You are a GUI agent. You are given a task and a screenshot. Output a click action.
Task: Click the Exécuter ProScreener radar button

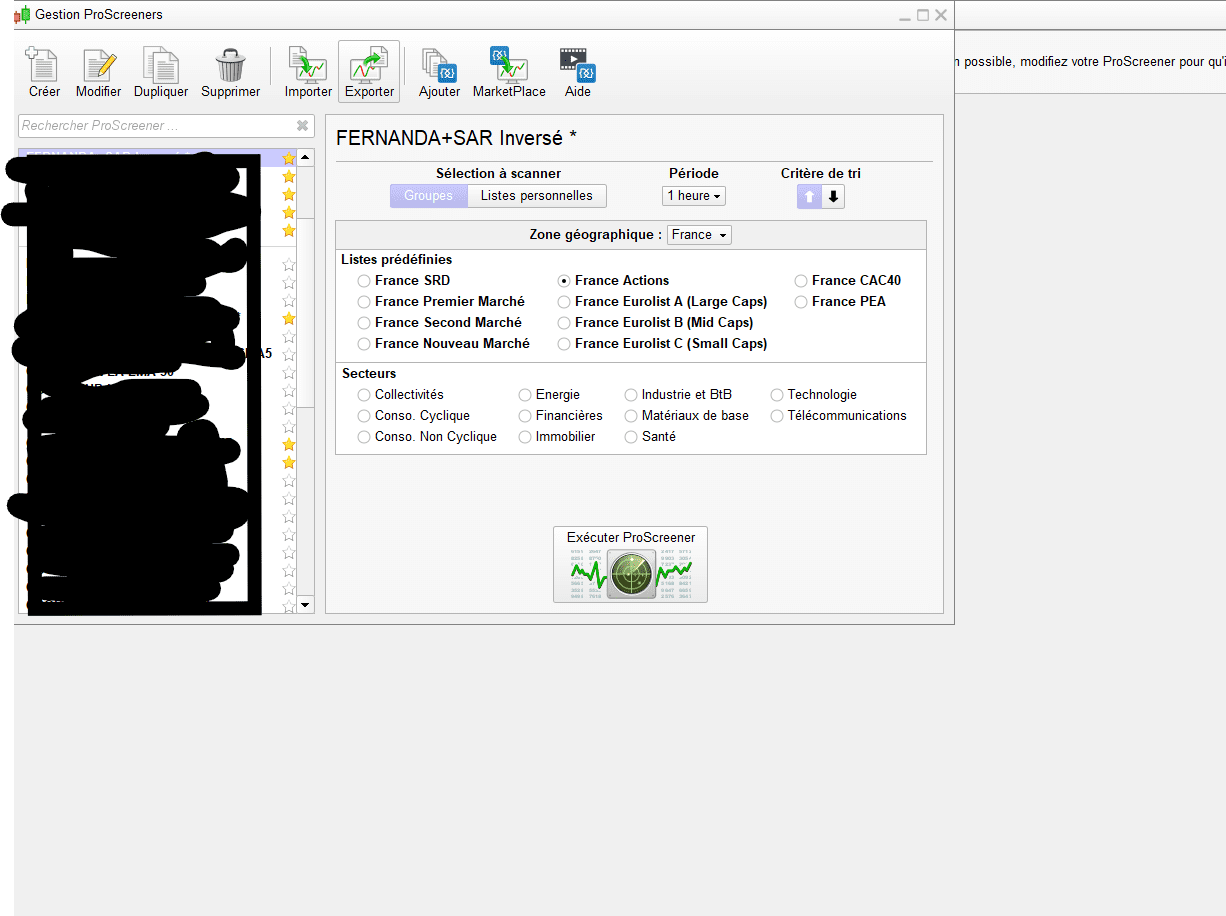(630, 564)
